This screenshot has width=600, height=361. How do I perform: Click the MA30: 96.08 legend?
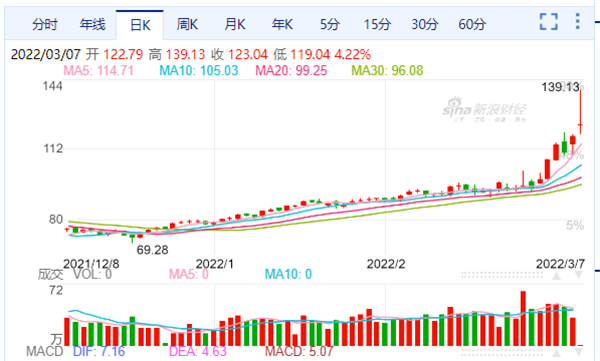tap(387, 71)
